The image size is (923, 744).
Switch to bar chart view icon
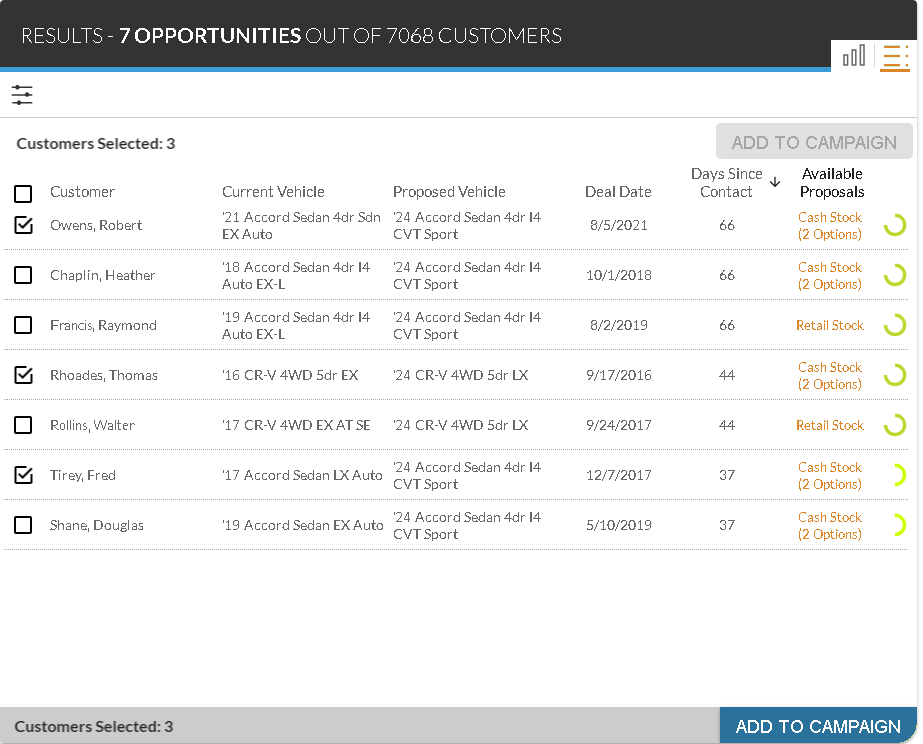pos(854,56)
